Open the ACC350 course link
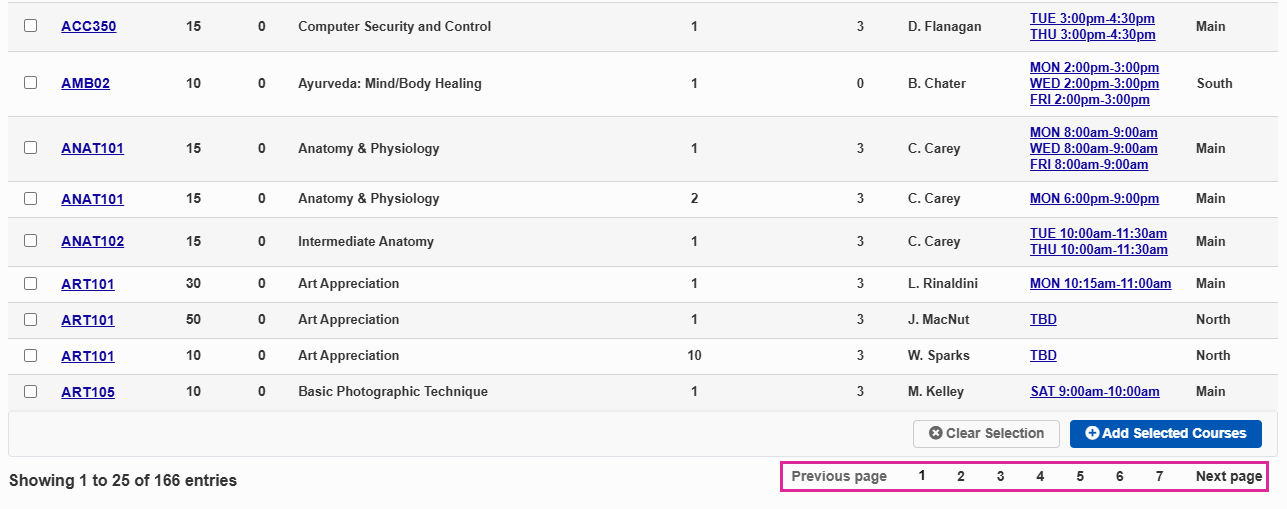This screenshot has width=1287, height=509. (x=88, y=27)
